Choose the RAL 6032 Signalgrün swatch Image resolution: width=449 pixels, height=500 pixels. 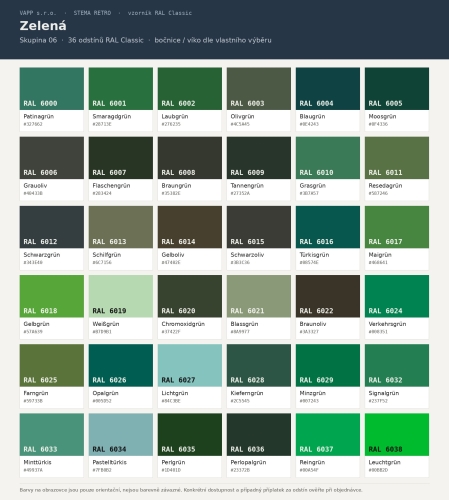[x=397, y=365]
